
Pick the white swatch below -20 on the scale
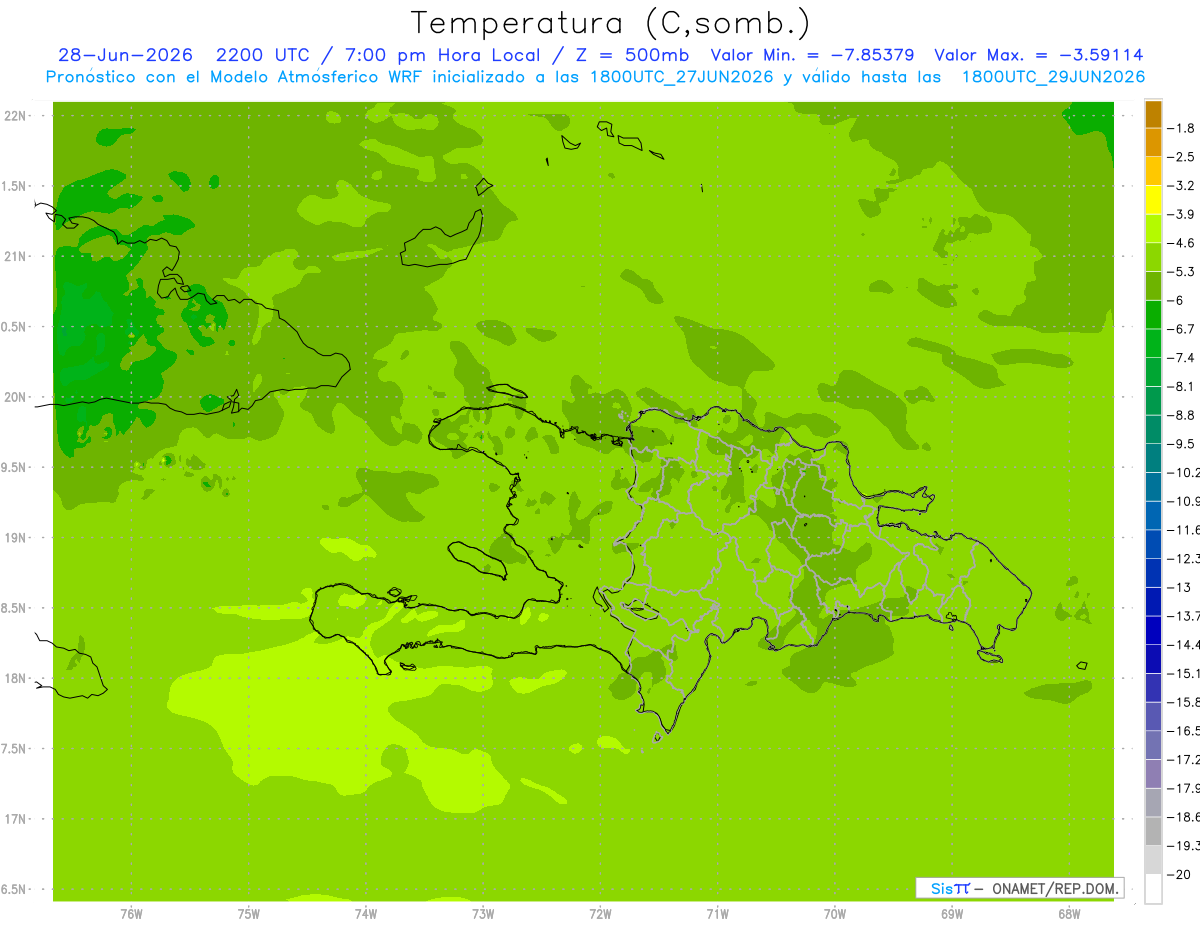tap(1153, 888)
